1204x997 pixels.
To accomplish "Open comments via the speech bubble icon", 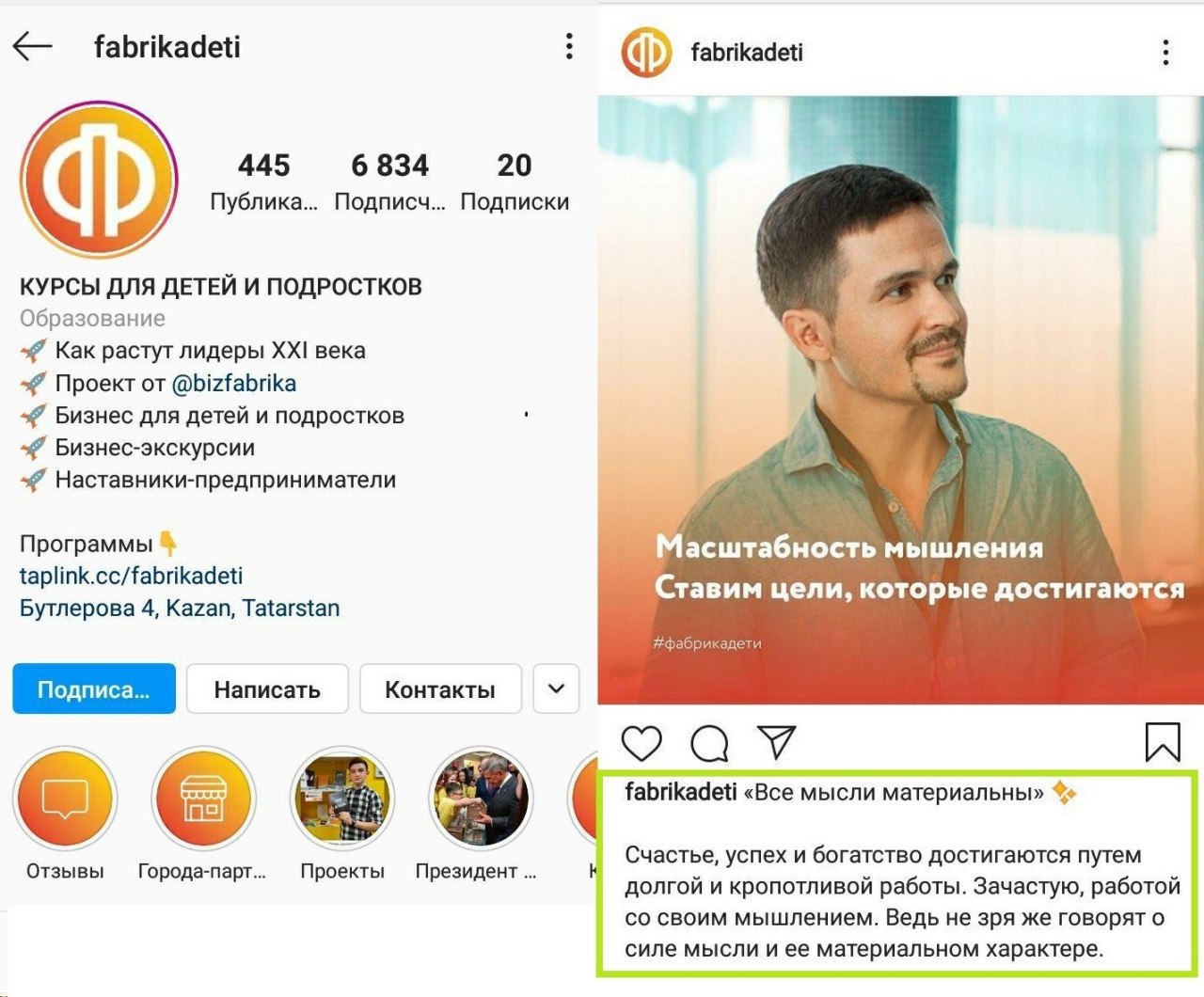I will [x=709, y=743].
